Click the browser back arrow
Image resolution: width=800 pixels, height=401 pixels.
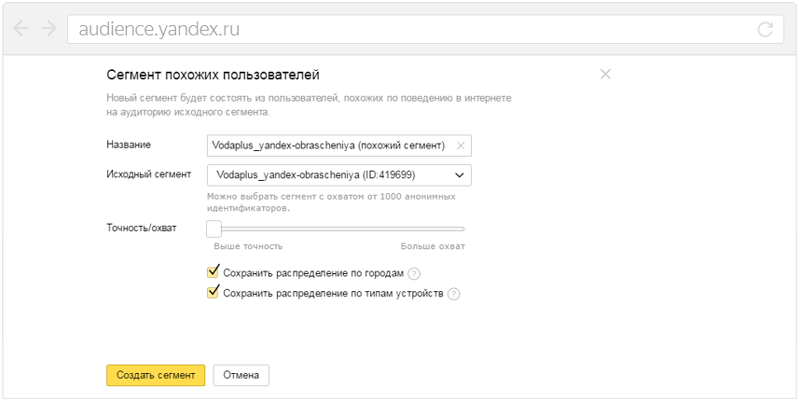(21, 29)
